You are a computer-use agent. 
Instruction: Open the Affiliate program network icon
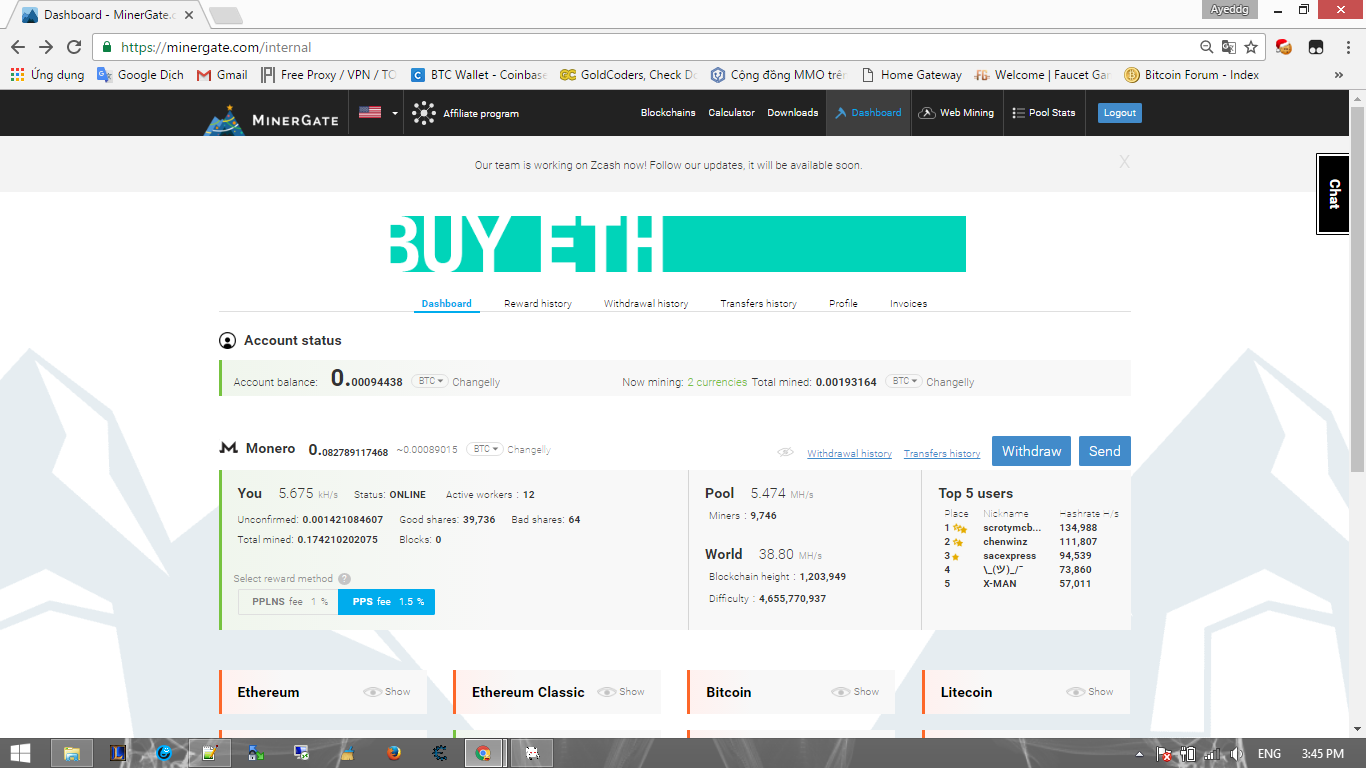[x=424, y=113]
